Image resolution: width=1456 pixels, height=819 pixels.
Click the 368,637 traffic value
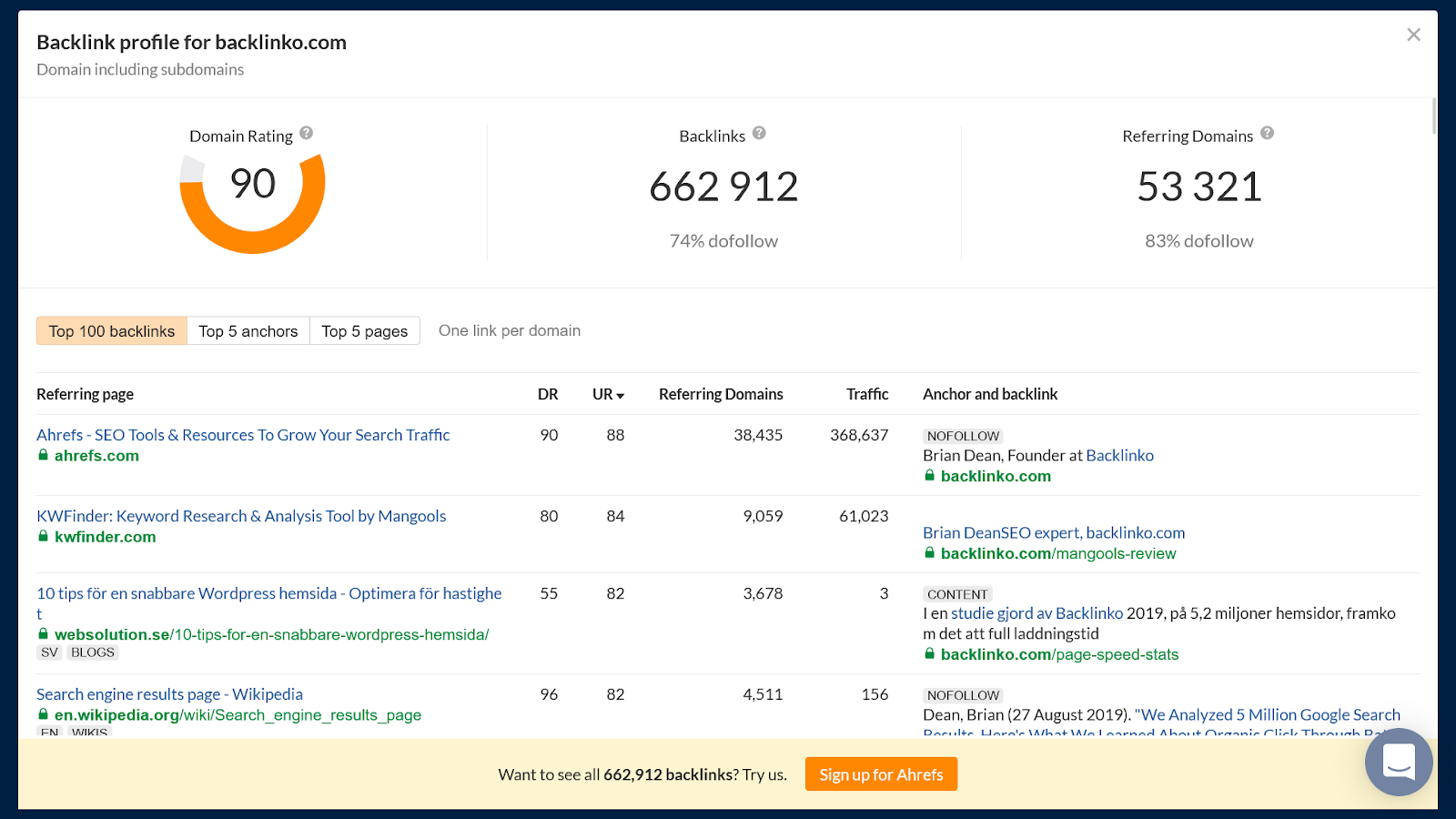click(859, 435)
